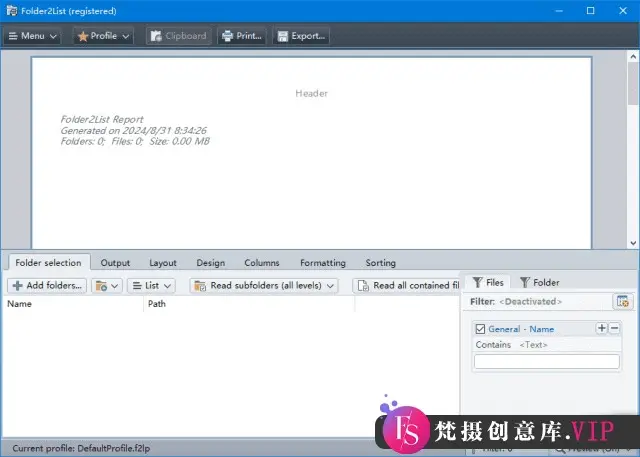Click the Folders: 0; Files: 0 line
The height and width of the screenshot is (457, 640).
tap(135, 142)
